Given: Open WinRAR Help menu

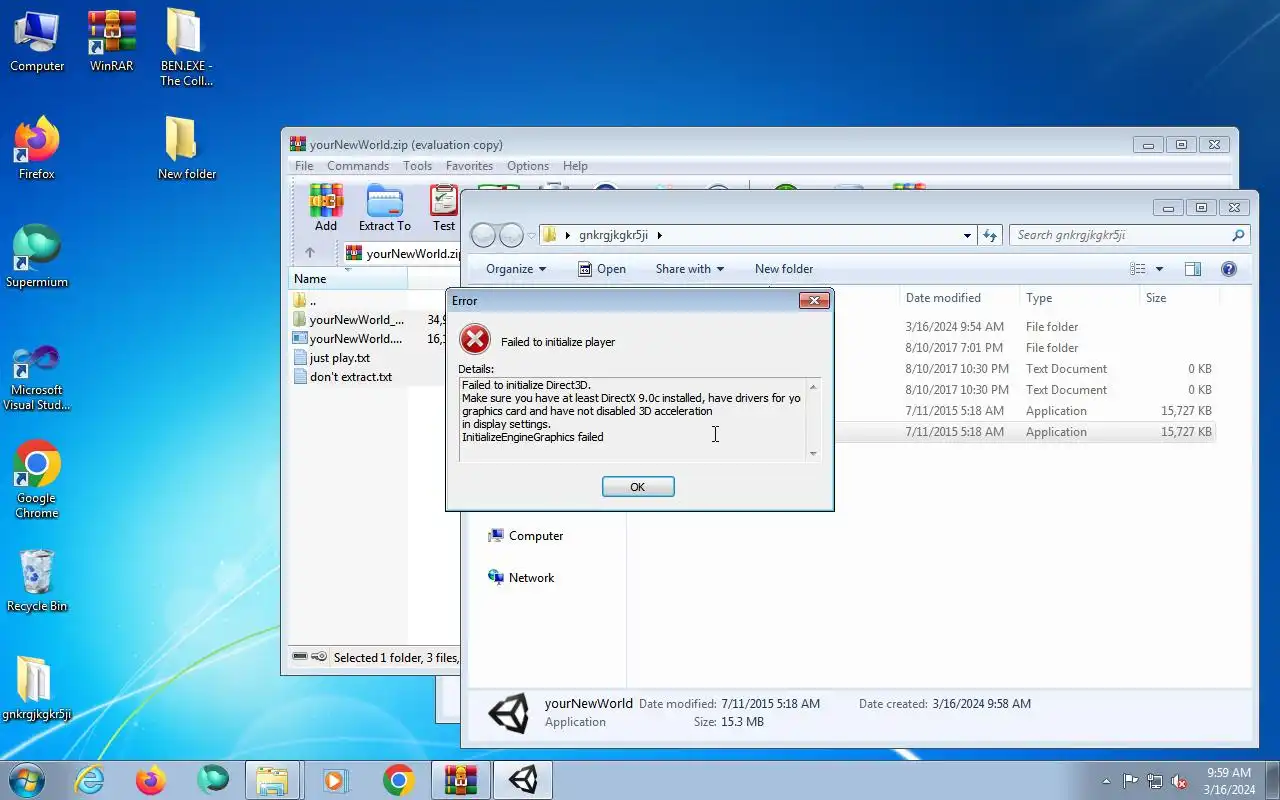Looking at the screenshot, I should (x=575, y=166).
